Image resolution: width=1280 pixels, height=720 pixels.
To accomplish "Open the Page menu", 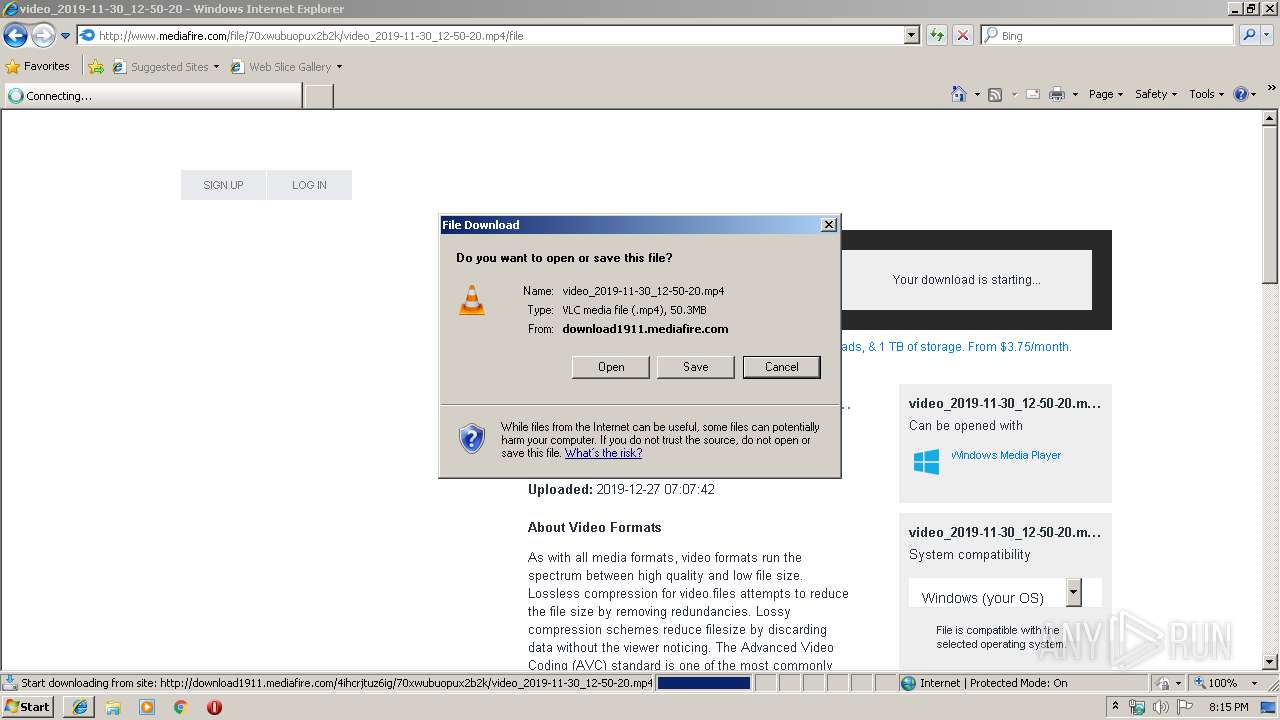I will coord(1105,94).
